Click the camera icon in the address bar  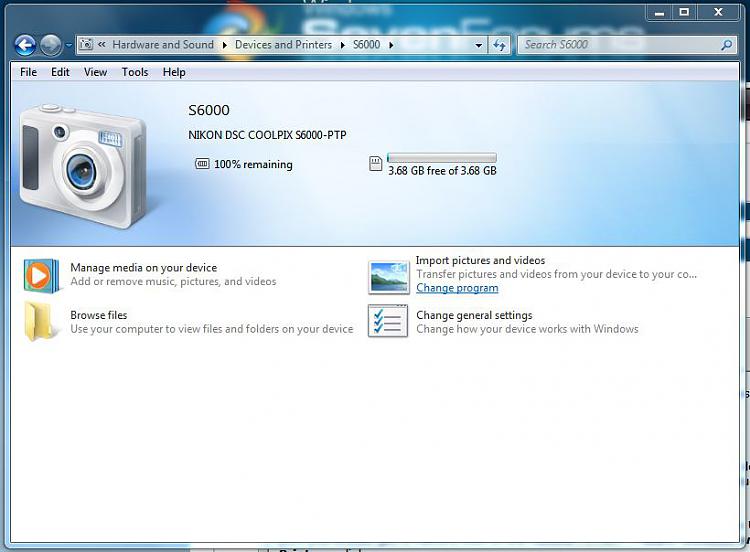(x=86, y=45)
